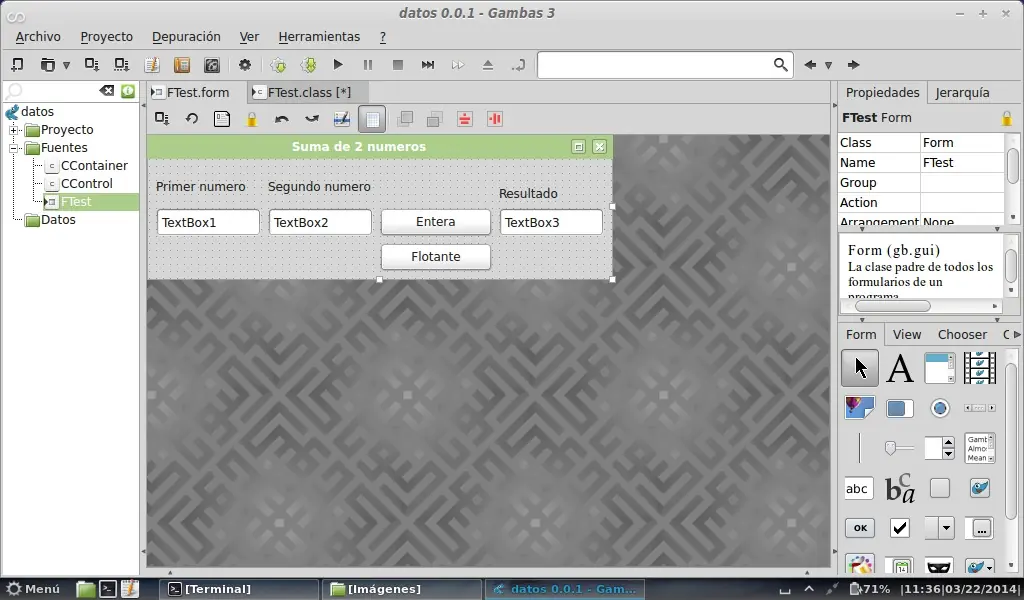This screenshot has width=1024, height=600.
Task: Click in the main search box
Action: pos(655,65)
